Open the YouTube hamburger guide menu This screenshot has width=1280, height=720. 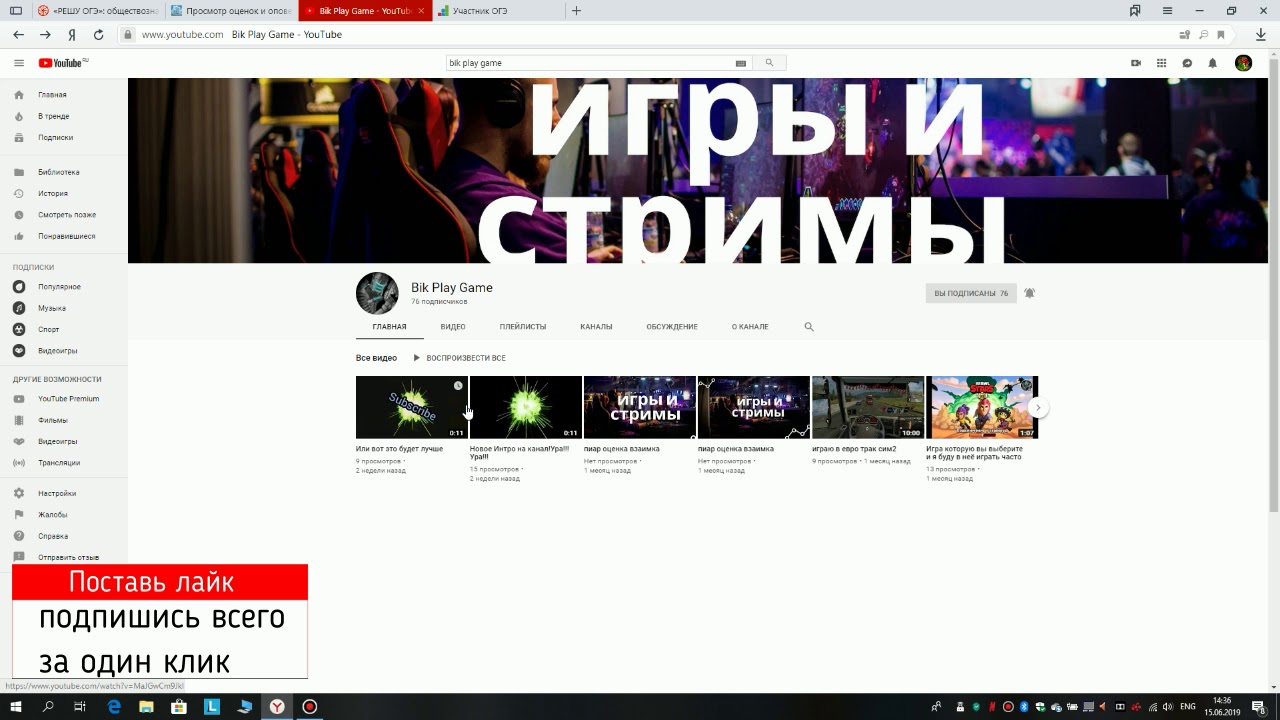tap(18, 63)
